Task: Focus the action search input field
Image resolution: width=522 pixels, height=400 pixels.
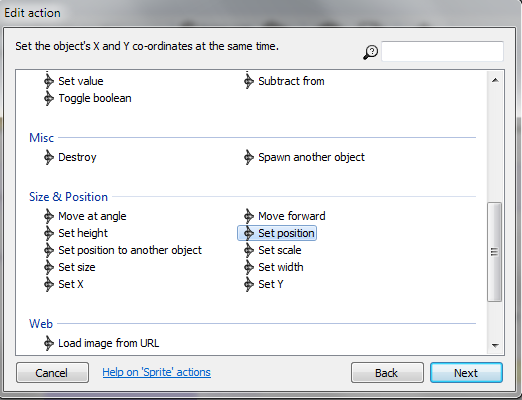Action: [442, 51]
